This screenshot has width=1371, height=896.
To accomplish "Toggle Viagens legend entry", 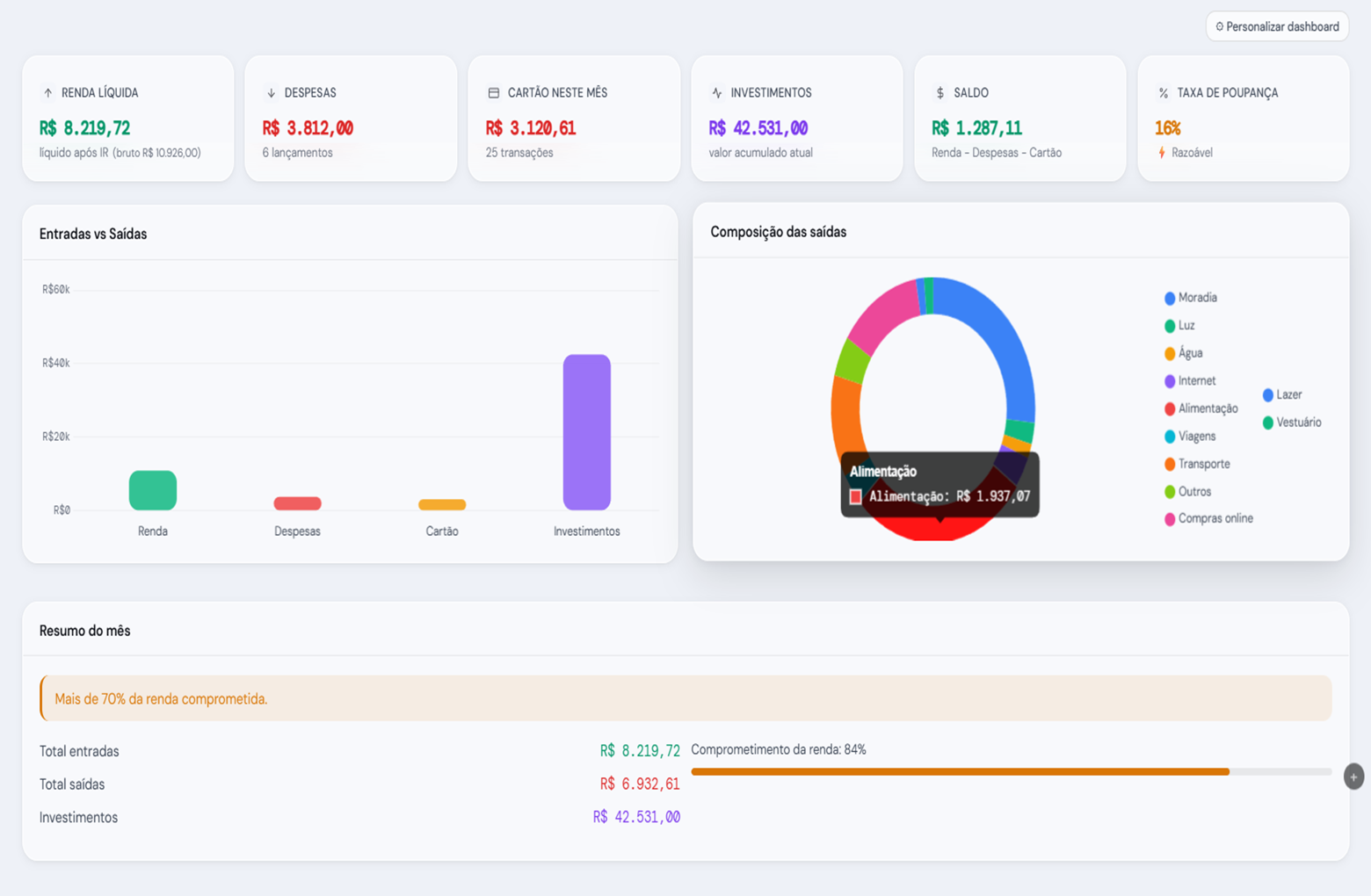I will pyautogui.click(x=1190, y=437).
